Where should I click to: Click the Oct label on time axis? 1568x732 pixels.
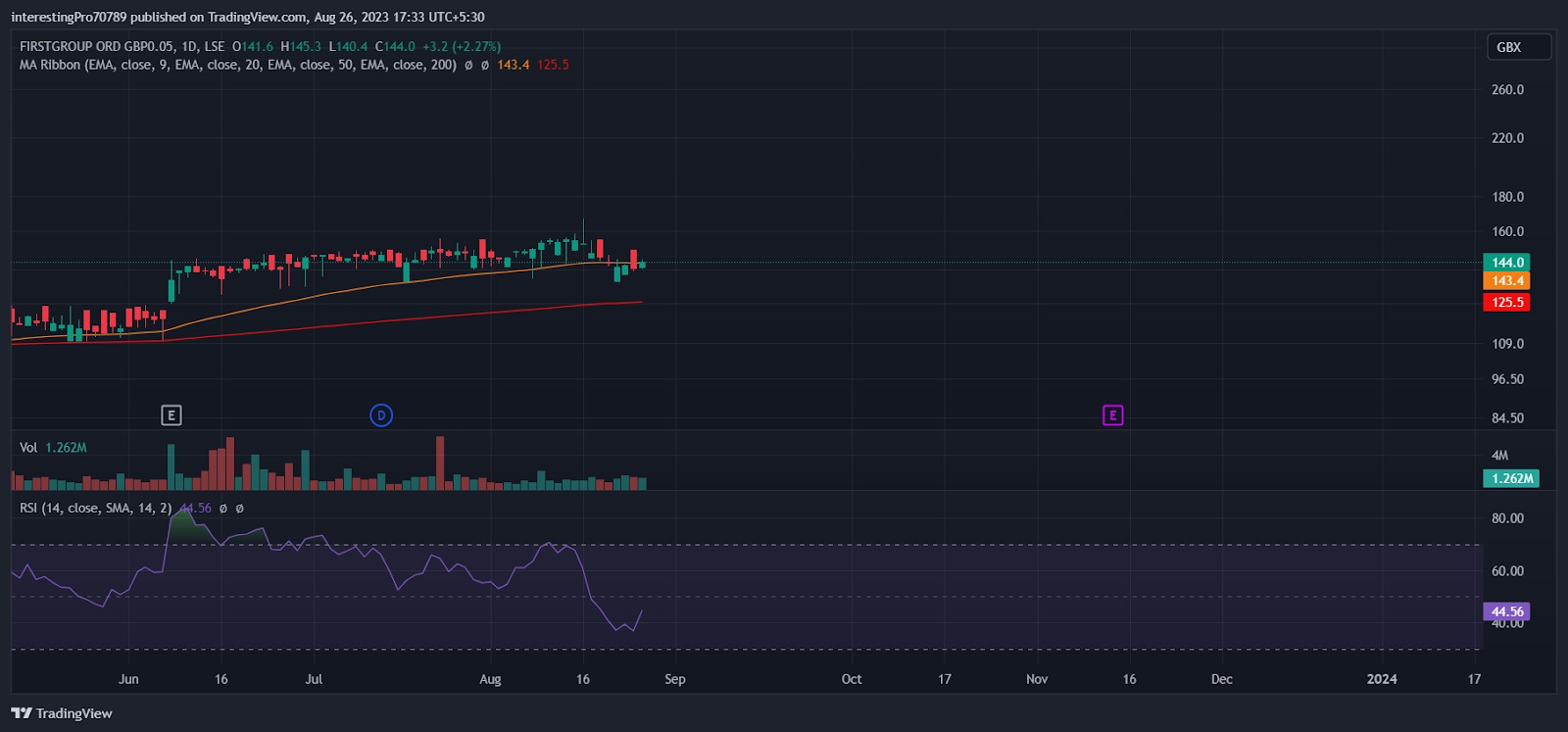click(x=852, y=679)
